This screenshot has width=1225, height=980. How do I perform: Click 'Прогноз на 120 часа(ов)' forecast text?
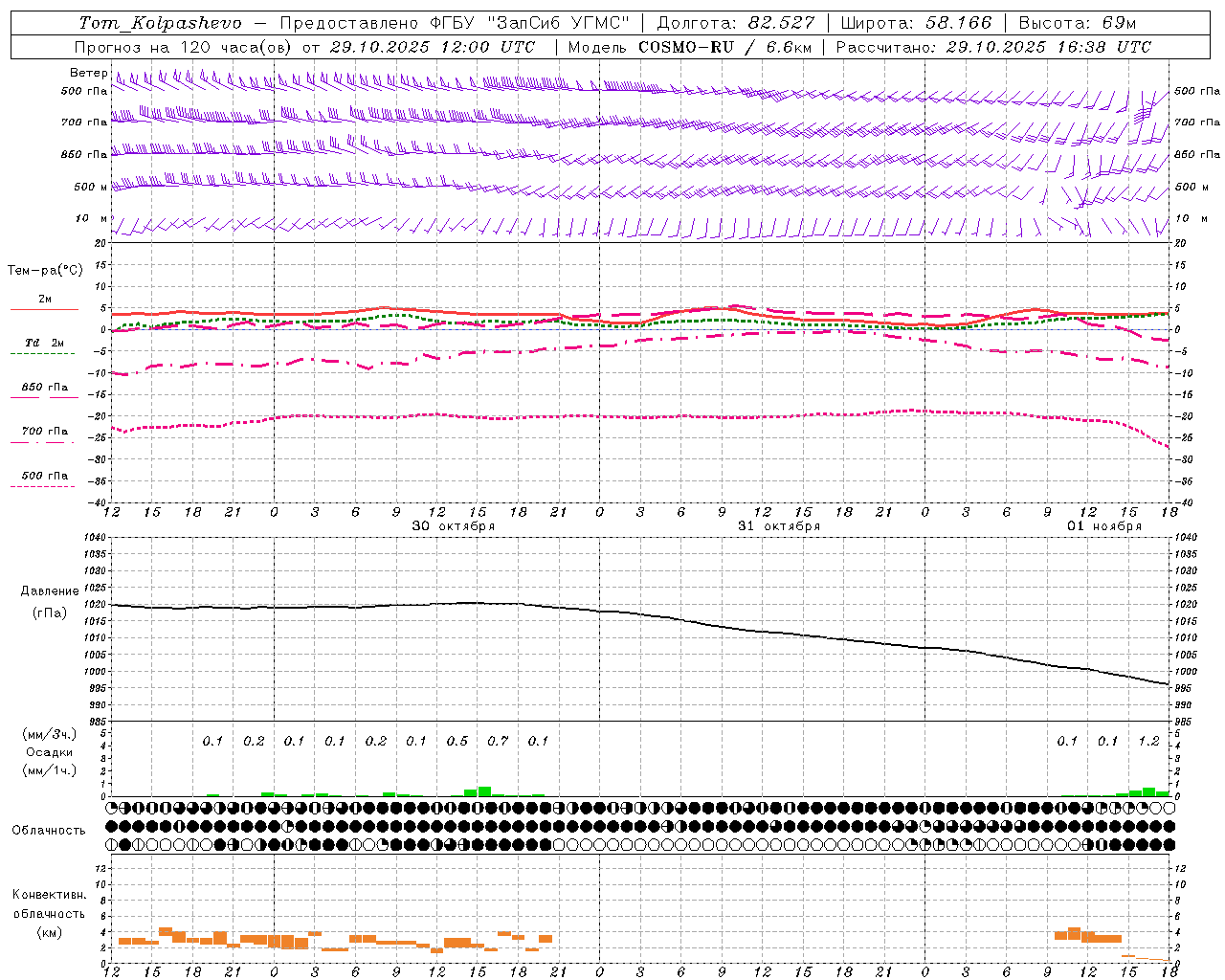[x=184, y=47]
